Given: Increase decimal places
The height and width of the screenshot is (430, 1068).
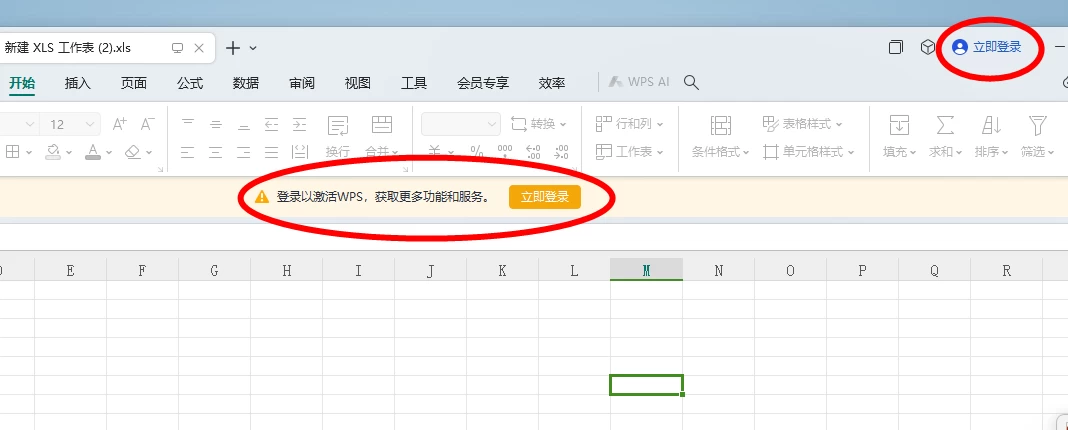Looking at the screenshot, I should click(533, 151).
